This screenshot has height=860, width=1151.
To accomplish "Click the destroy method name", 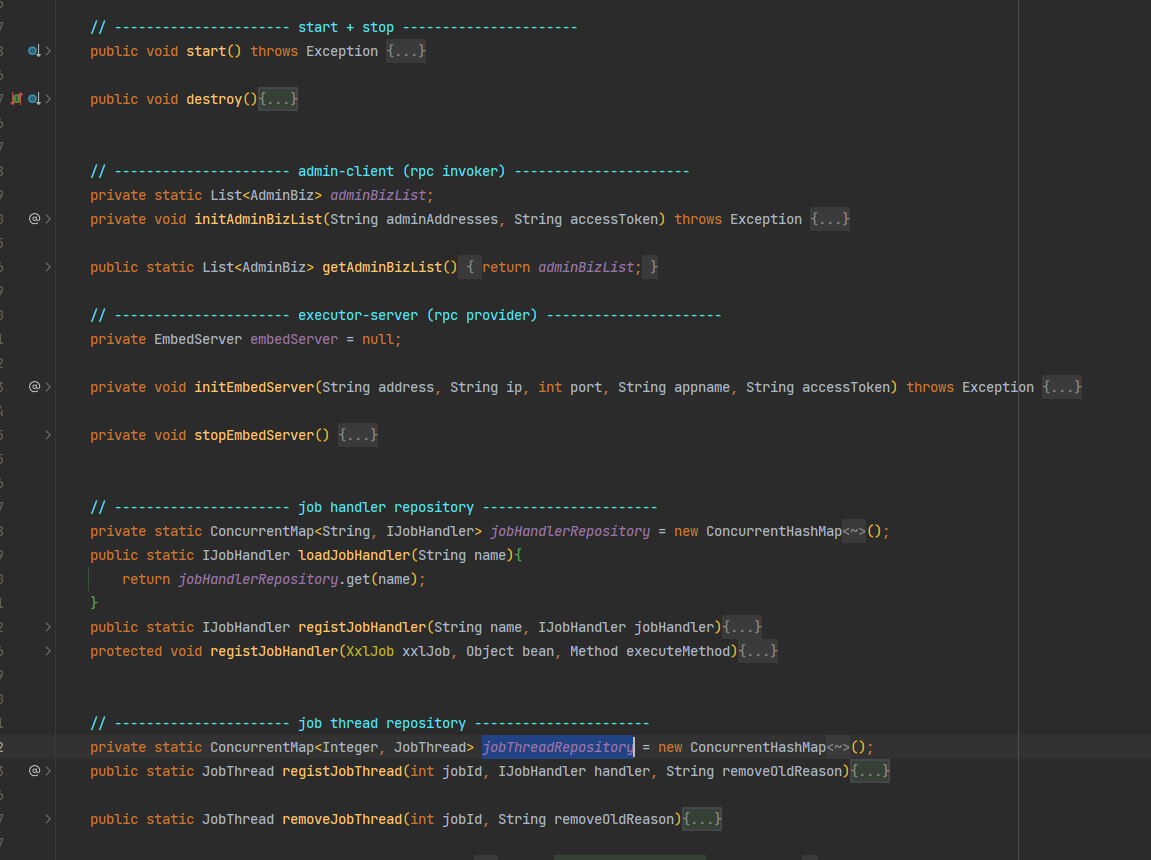I will (x=214, y=99).
